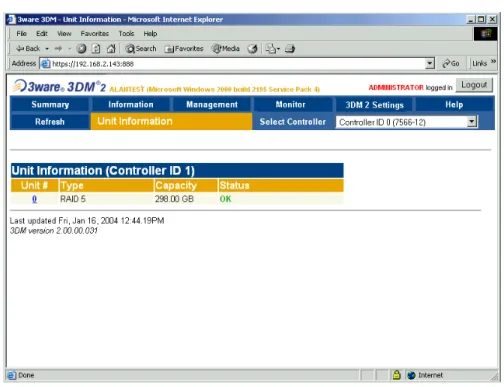
Task: Click the IE icon in title bar
Action: (x=11, y=19)
